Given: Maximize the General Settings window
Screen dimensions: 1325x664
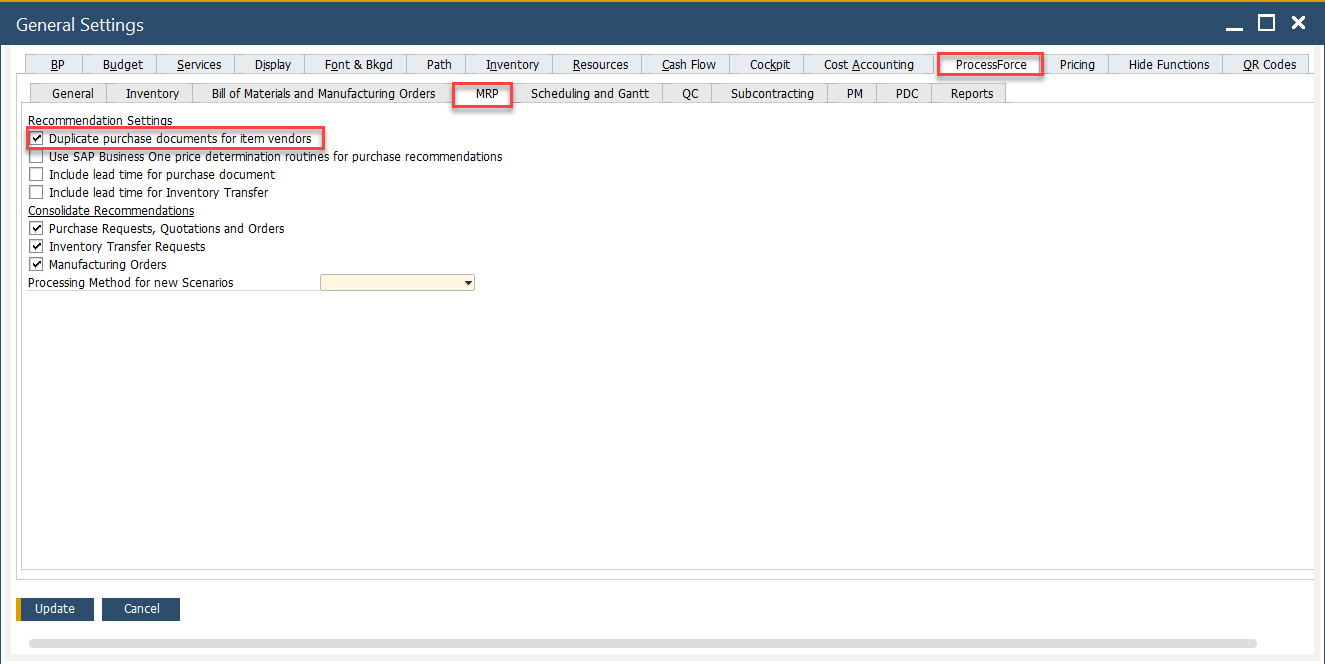Looking at the screenshot, I should click(x=1266, y=23).
